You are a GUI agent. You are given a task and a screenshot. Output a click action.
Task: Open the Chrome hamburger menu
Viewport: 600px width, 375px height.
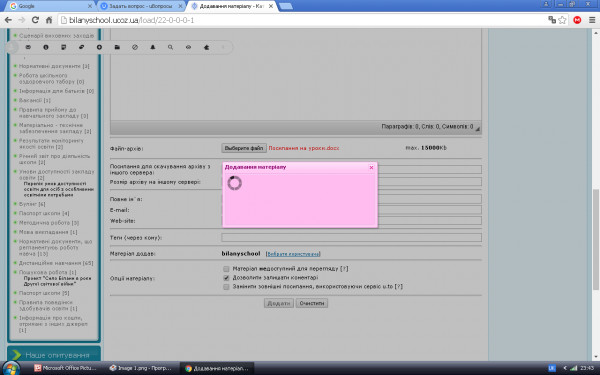[x=592, y=20]
